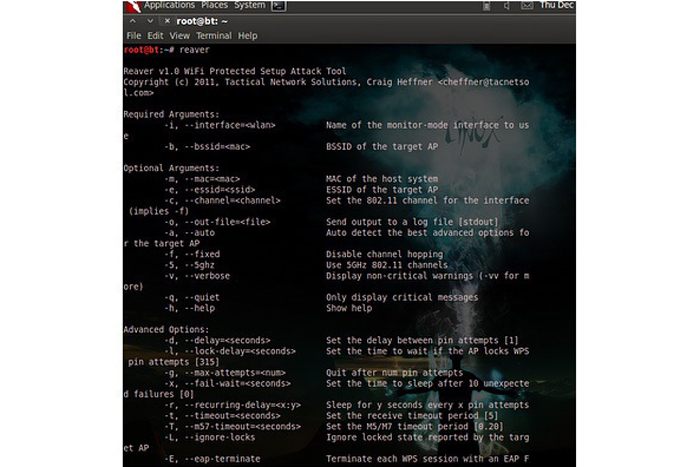
Task: Click 'ESSID of the target AP' description
Action: pos(382,189)
